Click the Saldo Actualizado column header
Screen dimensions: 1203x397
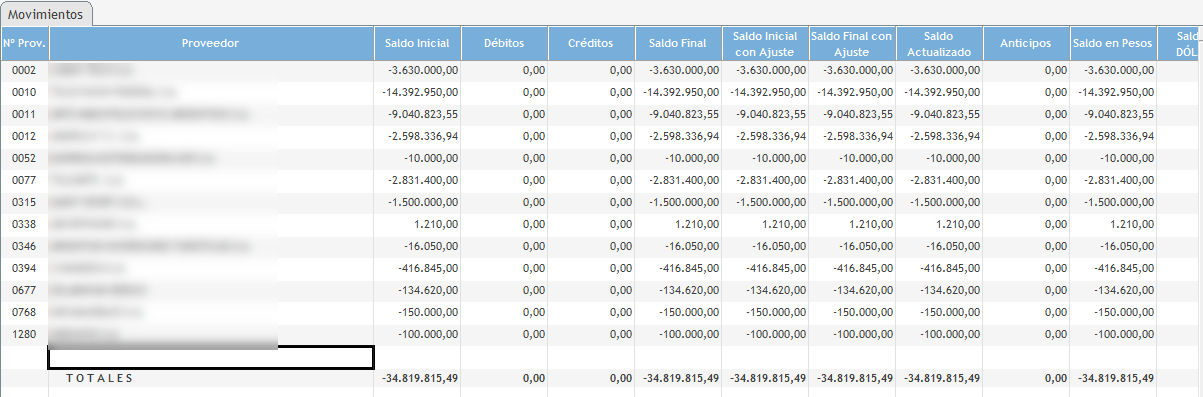pos(940,43)
